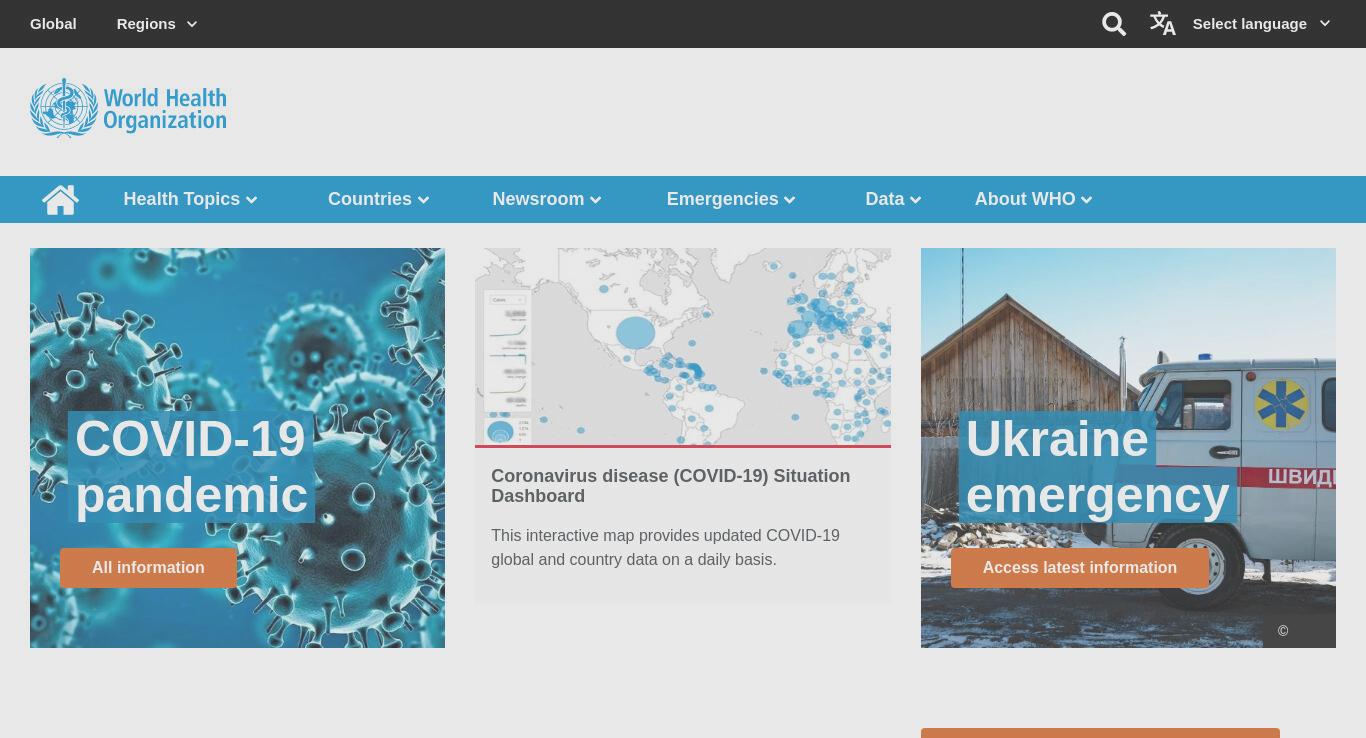Image resolution: width=1366 pixels, height=738 pixels.
Task: Expand the Data menu
Action: click(893, 199)
